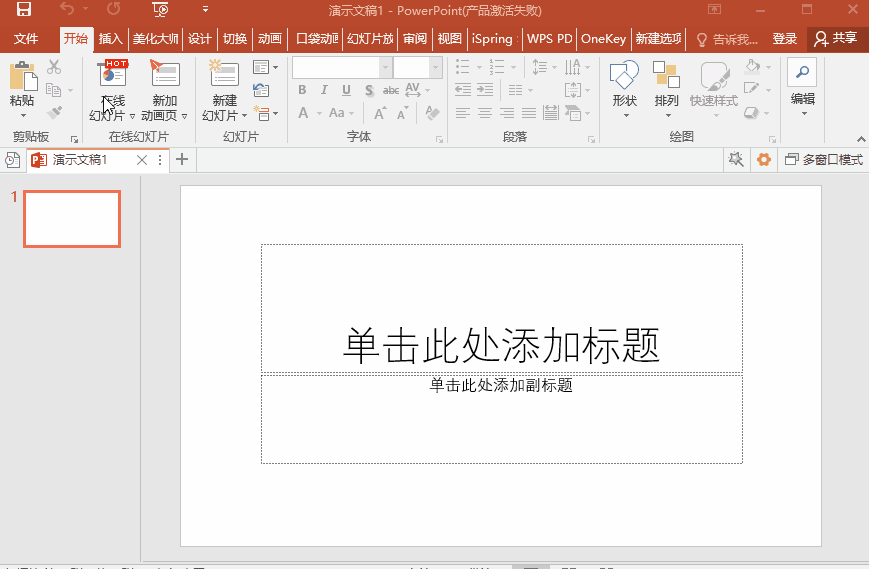Toggle Bold text formatting
Image resolution: width=869 pixels, height=569 pixels.
click(302, 90)
